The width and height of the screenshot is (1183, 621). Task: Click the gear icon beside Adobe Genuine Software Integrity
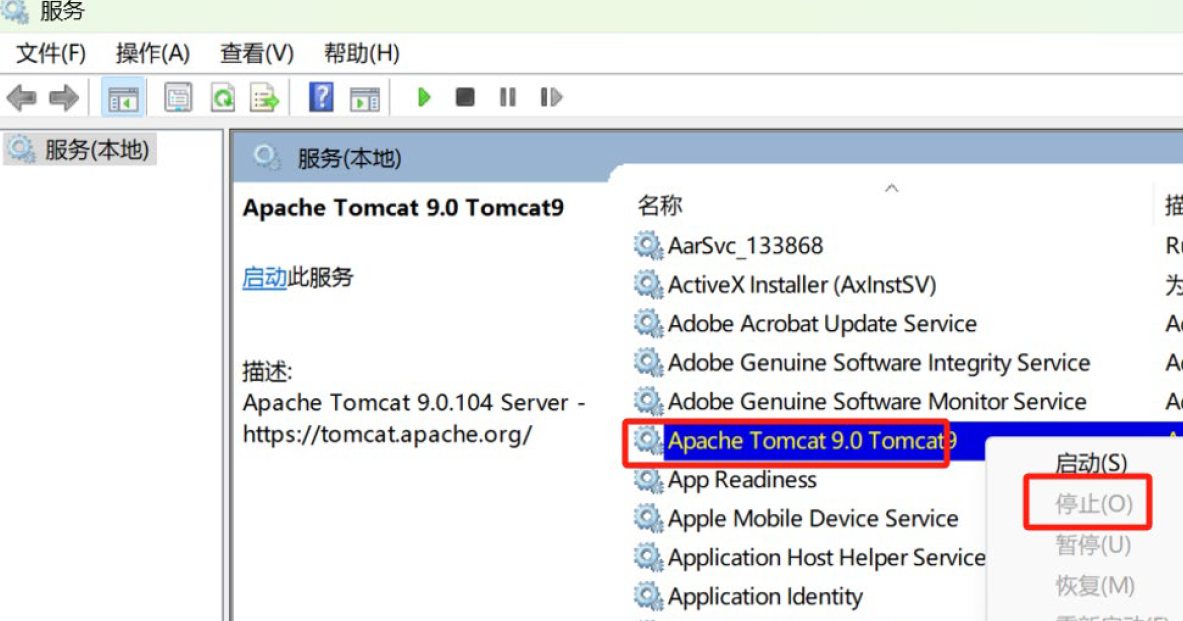coord(647,363)
